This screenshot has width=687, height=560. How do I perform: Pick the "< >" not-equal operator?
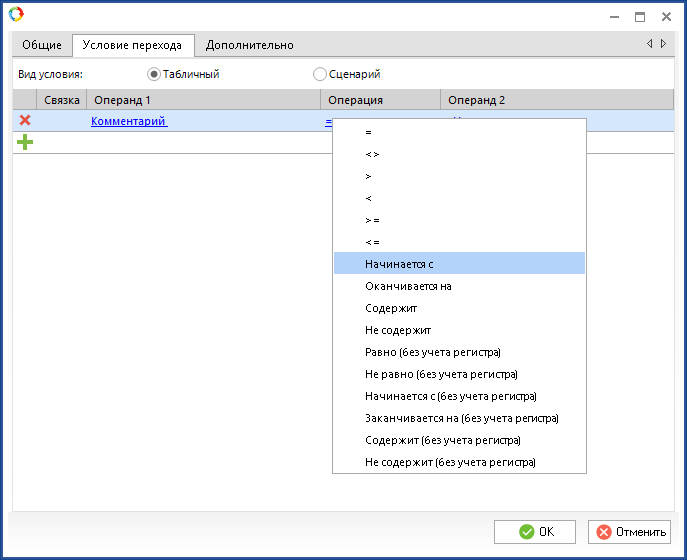[x=372, y=154]
